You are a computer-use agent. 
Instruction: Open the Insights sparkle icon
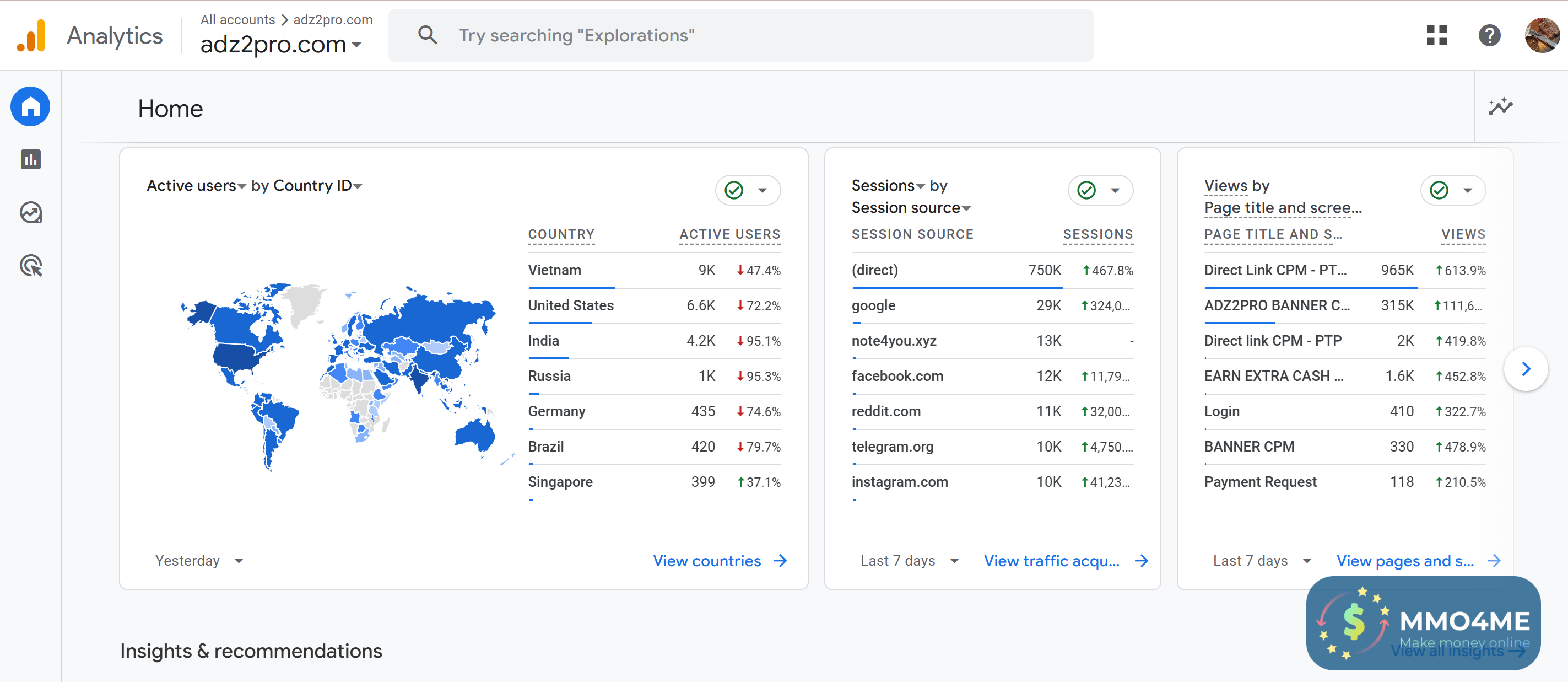pos(1500,106)
